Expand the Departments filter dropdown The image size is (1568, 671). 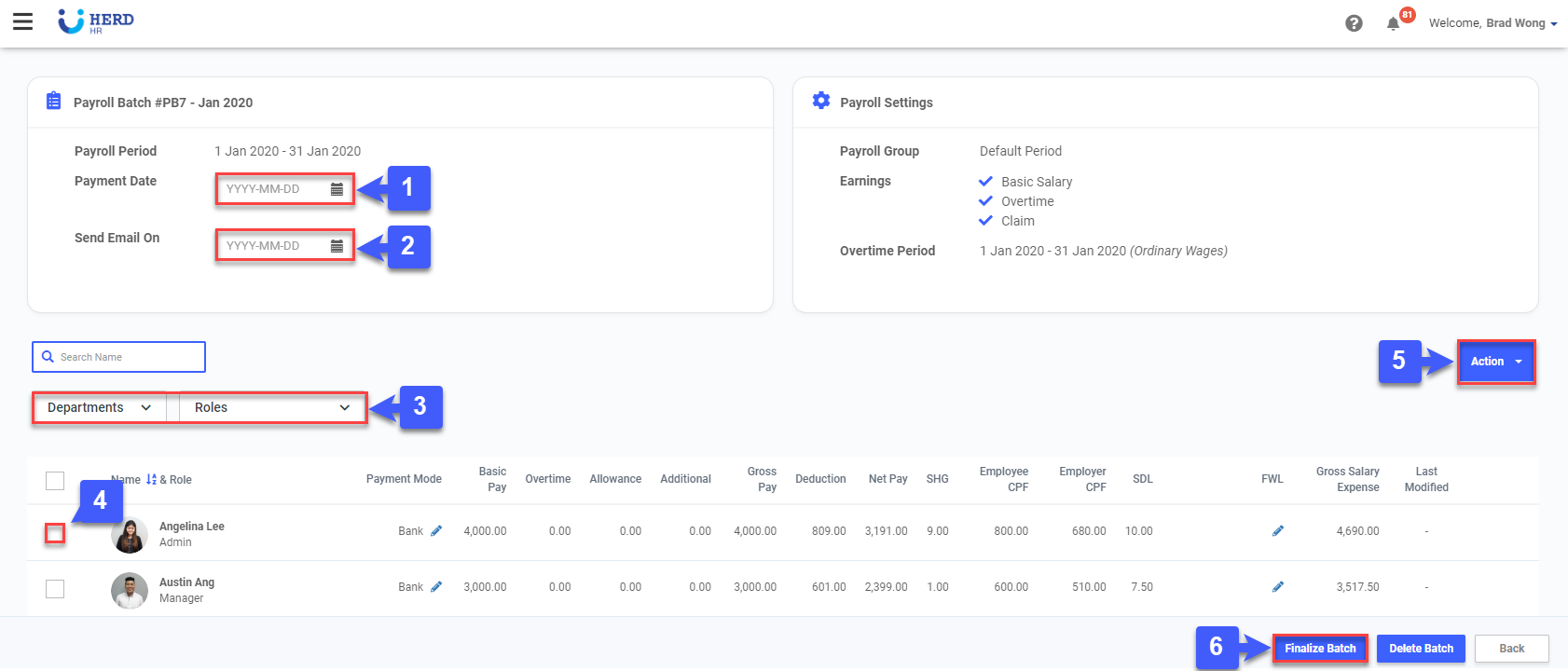coord(99,408)
